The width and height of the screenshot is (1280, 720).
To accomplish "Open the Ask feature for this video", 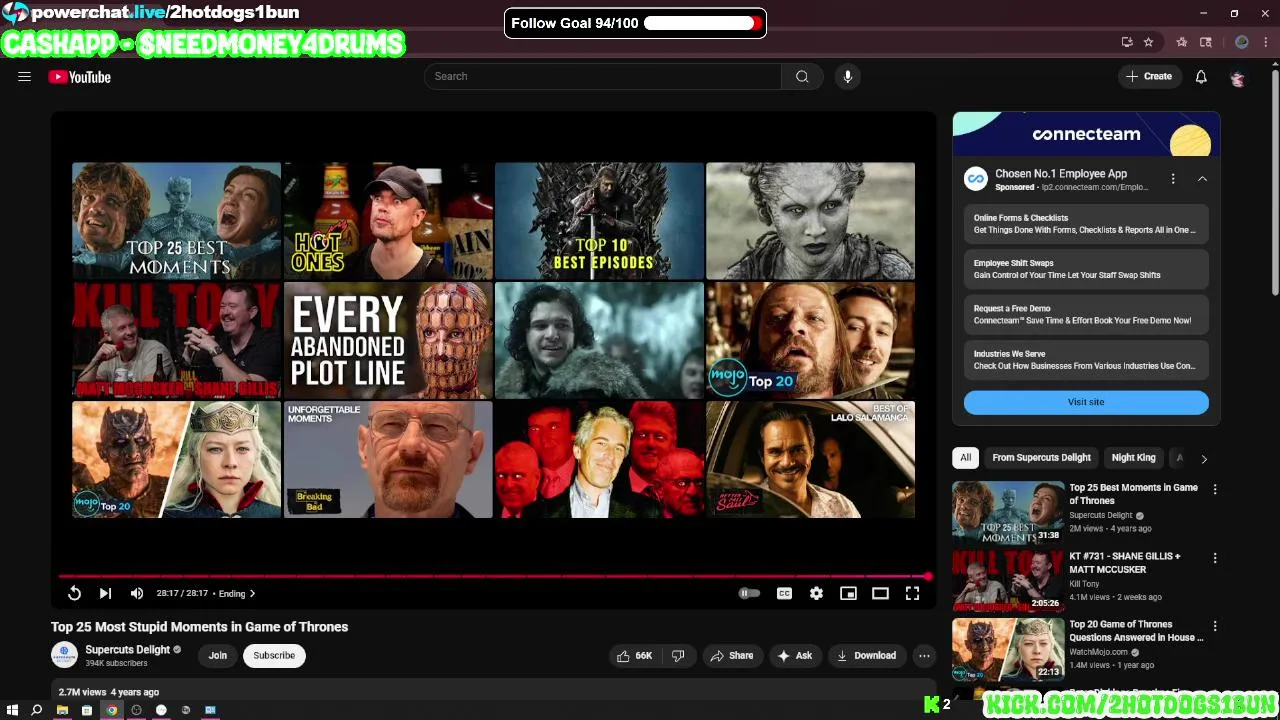I will (x=794, y=656).
